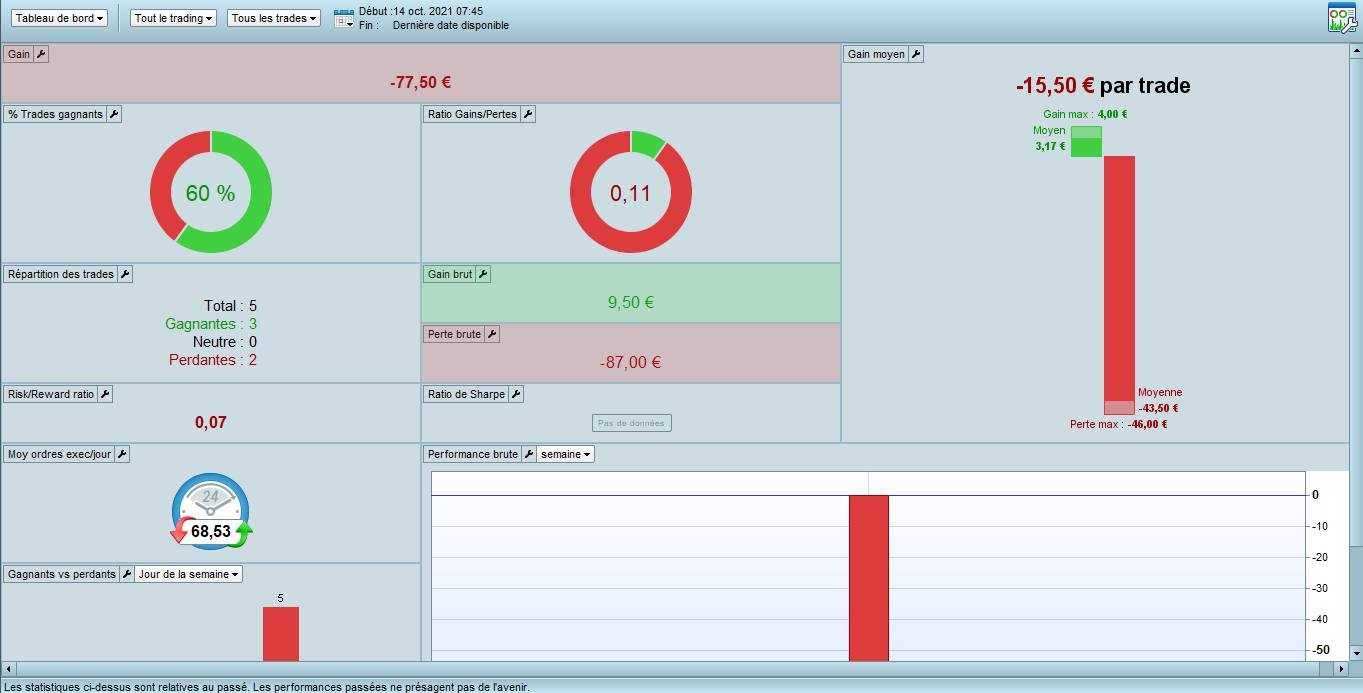Open the Tous les trades dropdown
The image size is (1363, 693).
[x=273, y=18]
